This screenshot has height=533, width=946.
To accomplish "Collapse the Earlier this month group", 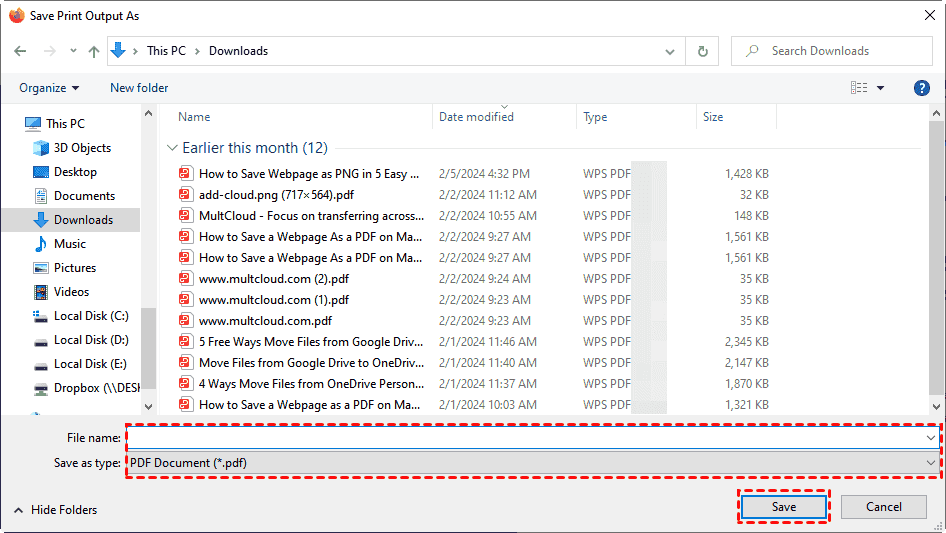I will point(172,148).
